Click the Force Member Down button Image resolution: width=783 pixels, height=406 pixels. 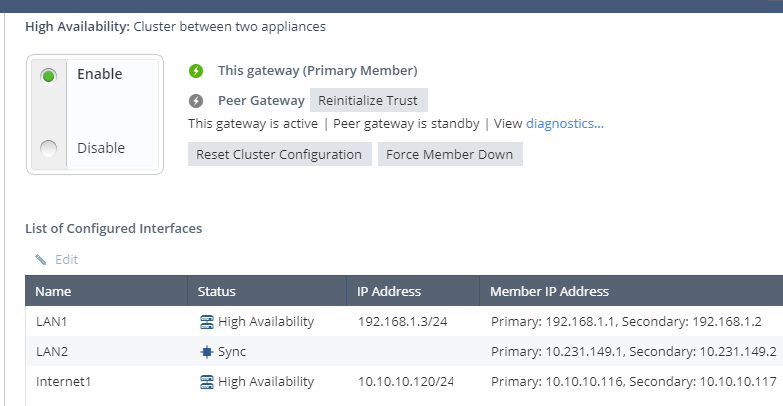pos(450,154)
